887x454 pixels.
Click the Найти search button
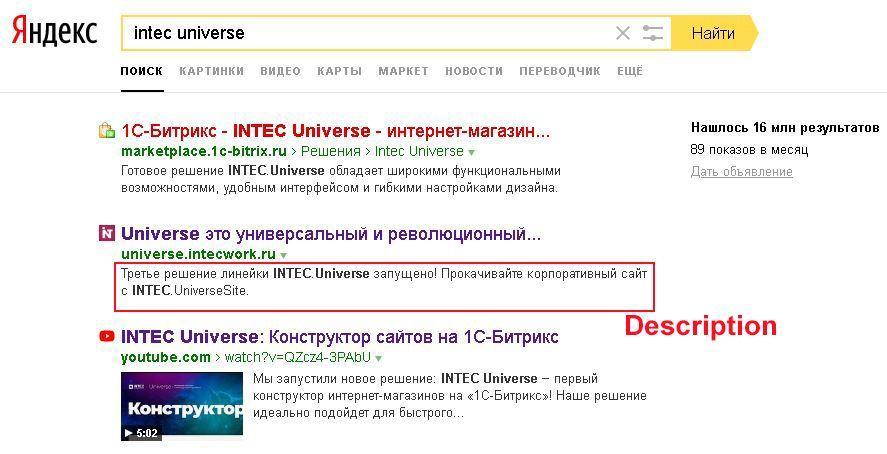(714, 33)
